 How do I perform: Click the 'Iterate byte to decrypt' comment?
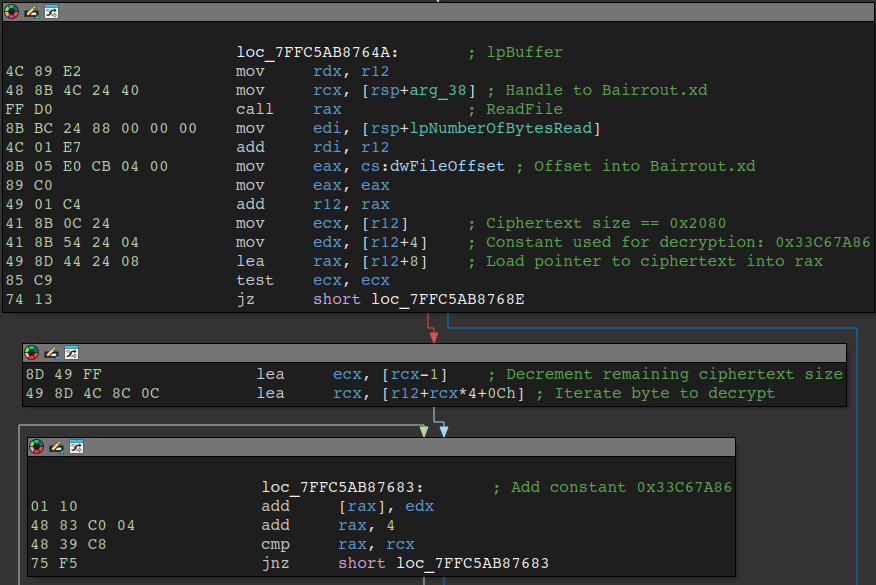pyautogui.click(x=655, y=393)
